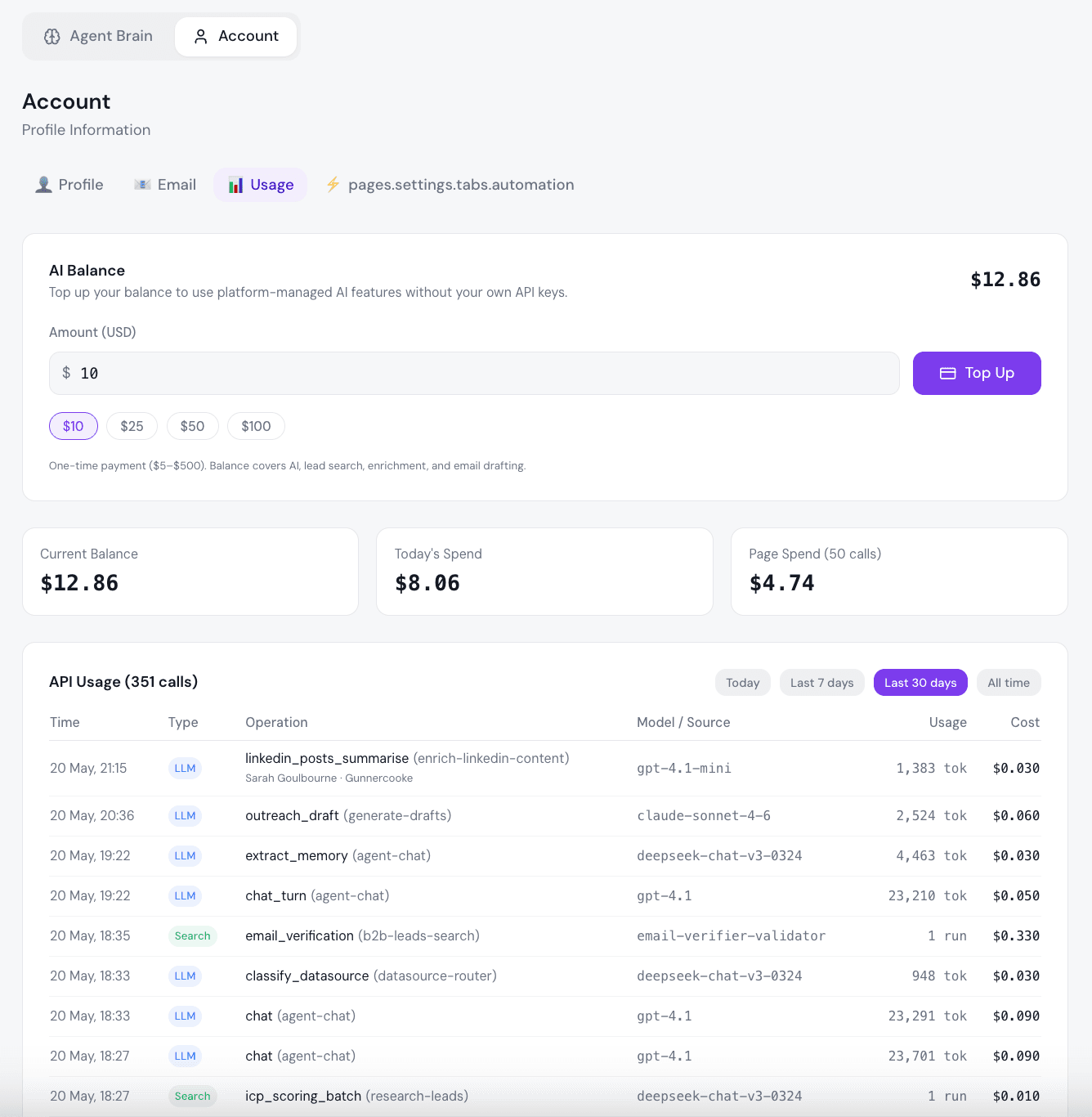Viewport: 1092px width, 1117px height.
Task: Filter API usage to All time
Action: click(1009, 683)
